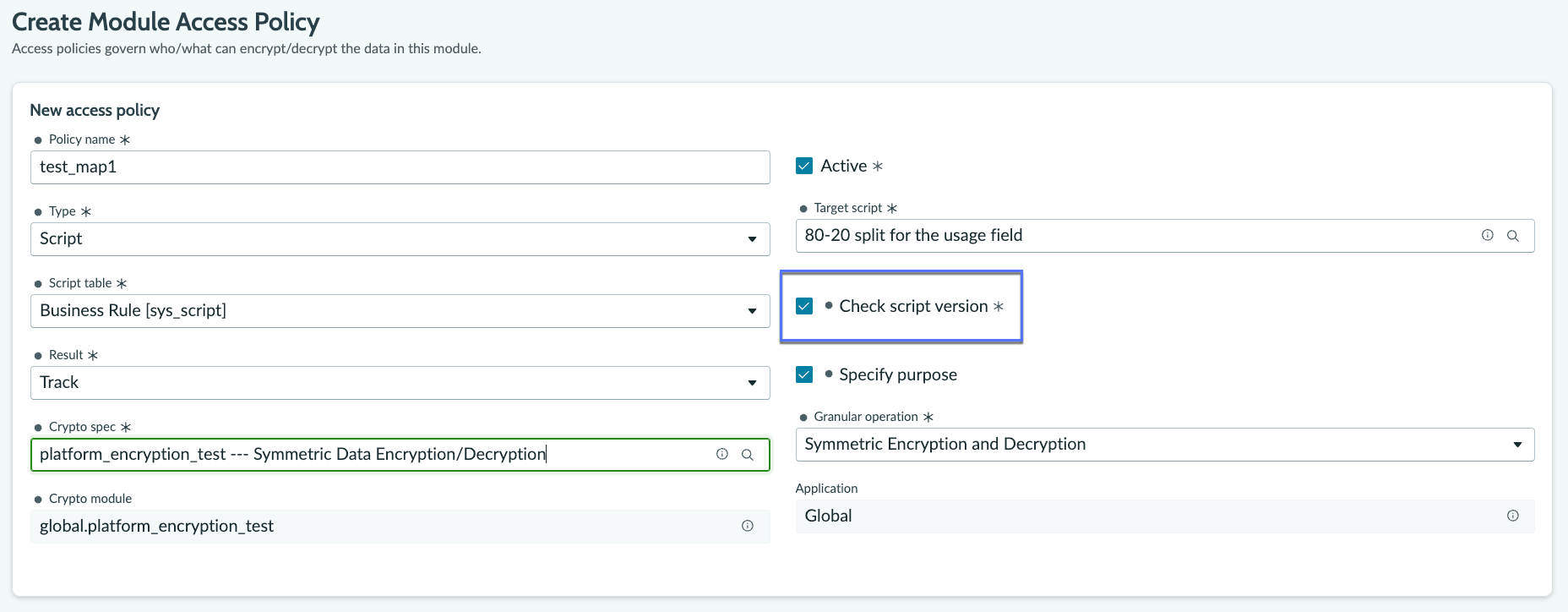Uncheck the Active checkbox
This screenshot has width=1568, height=612.
pyautogui.click(x=804, y=166)
